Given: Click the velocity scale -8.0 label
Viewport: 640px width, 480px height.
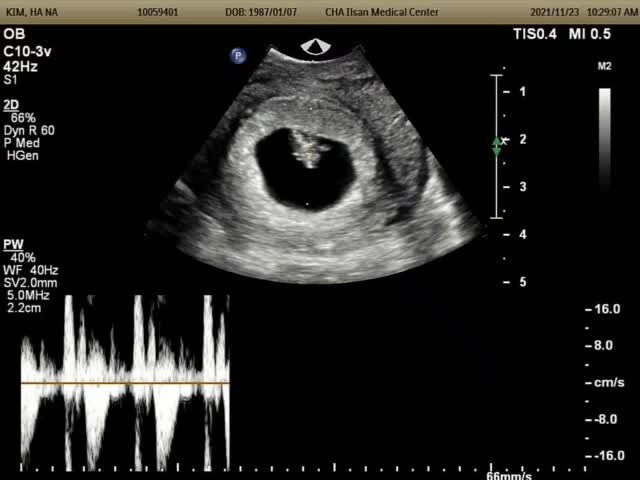Looking at the screenshot, I should click(x=605, y=420).
